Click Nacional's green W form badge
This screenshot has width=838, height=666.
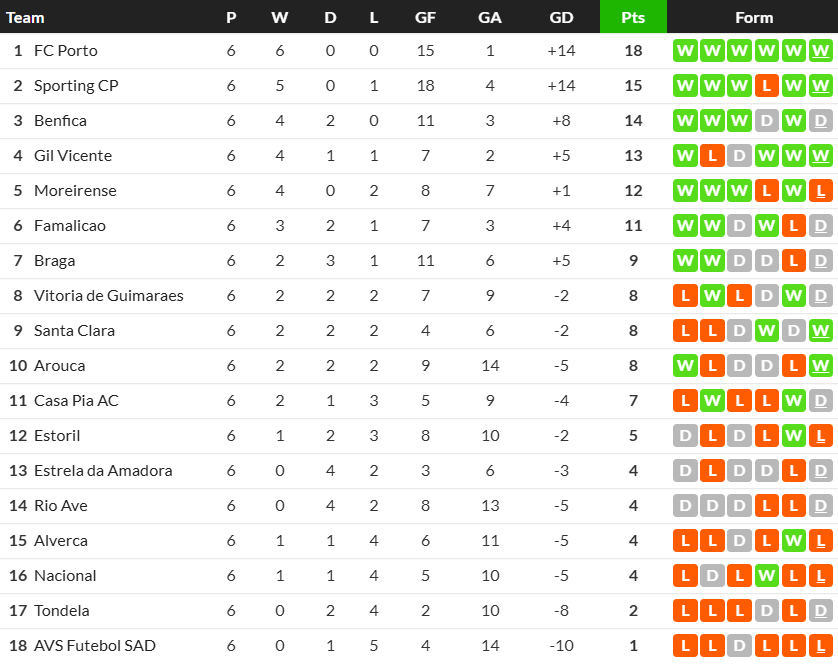(766, 576)
